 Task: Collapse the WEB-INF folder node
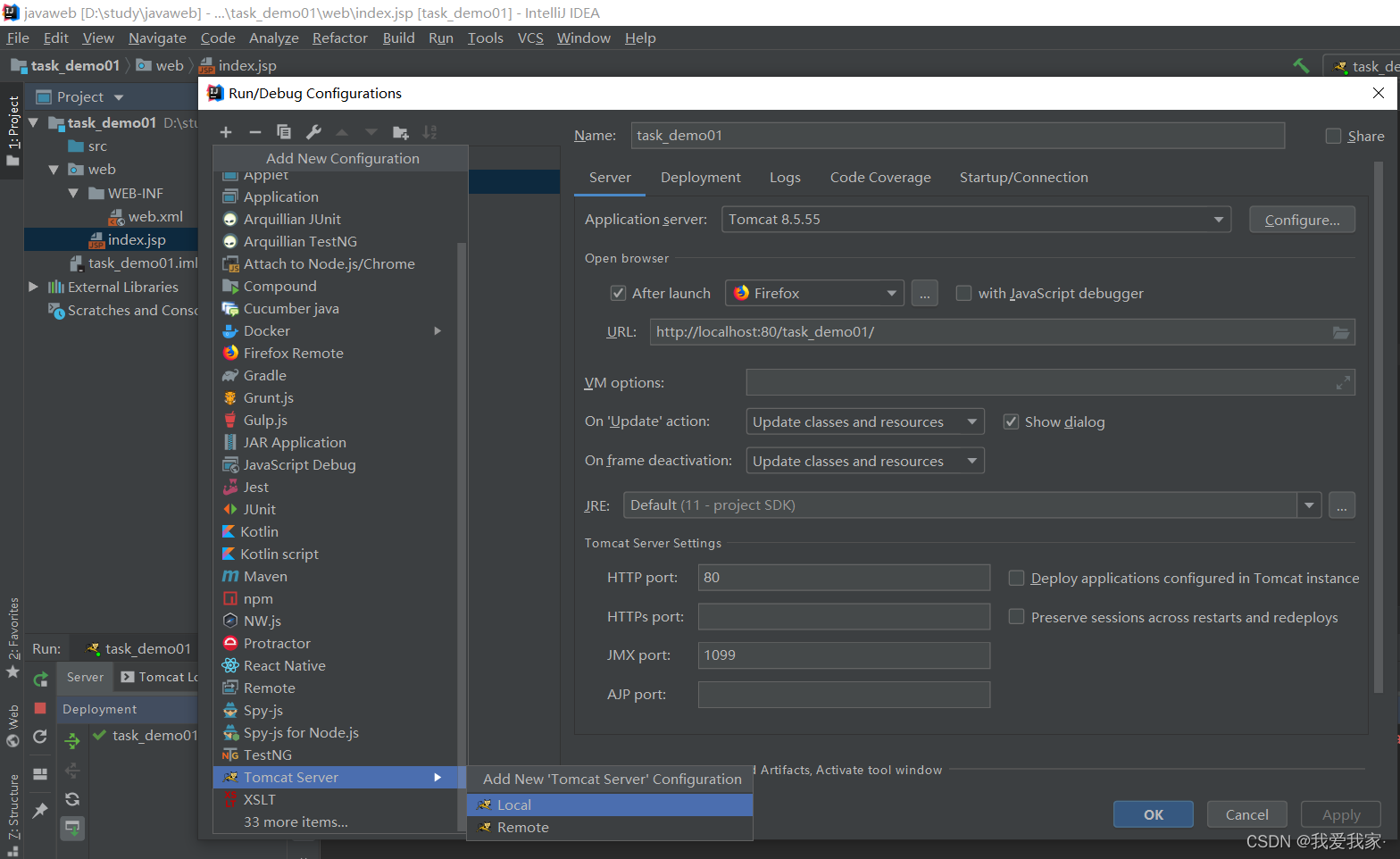tap(73, 193)
